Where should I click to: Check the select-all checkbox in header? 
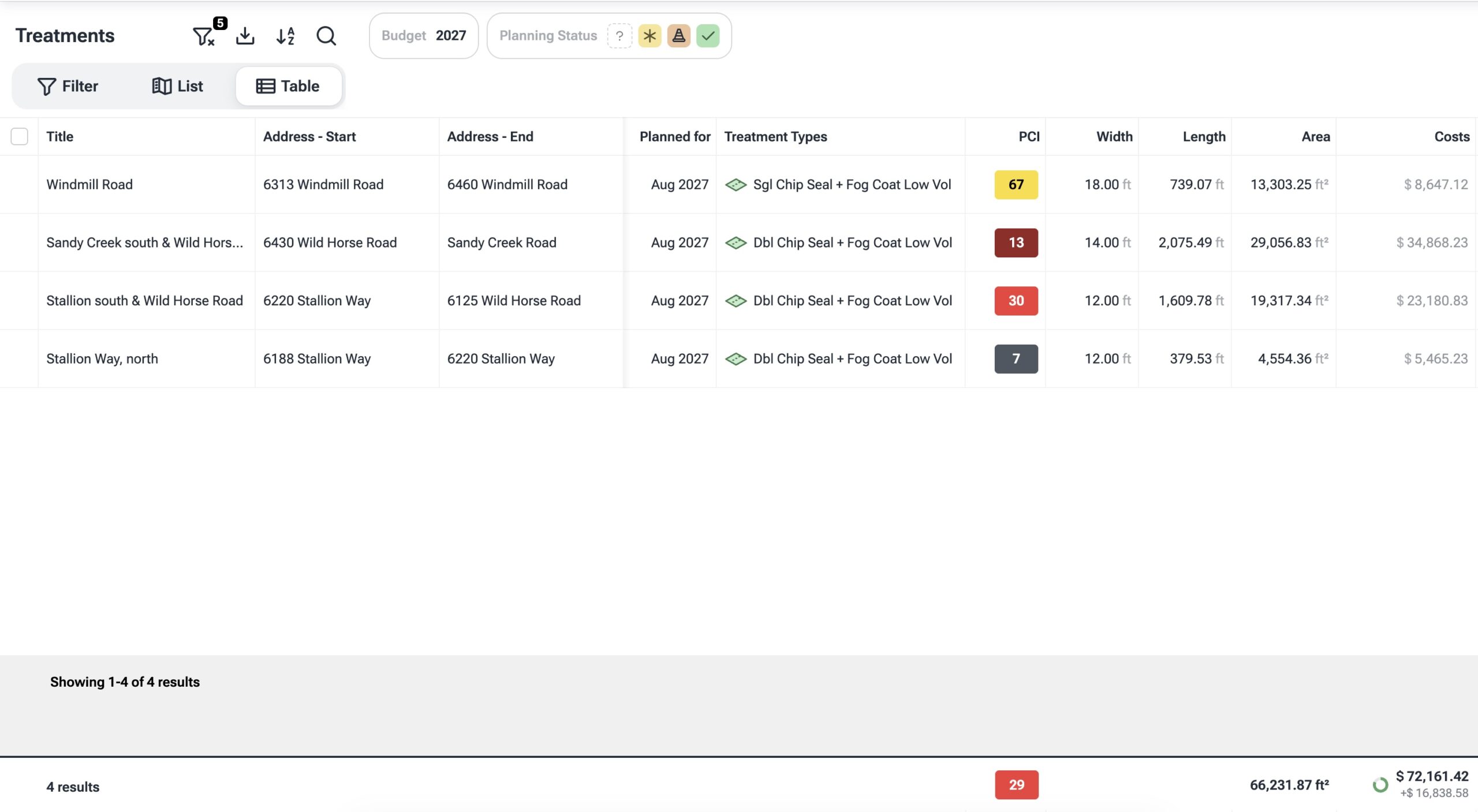pyautogui.click(x=20, y=137)
